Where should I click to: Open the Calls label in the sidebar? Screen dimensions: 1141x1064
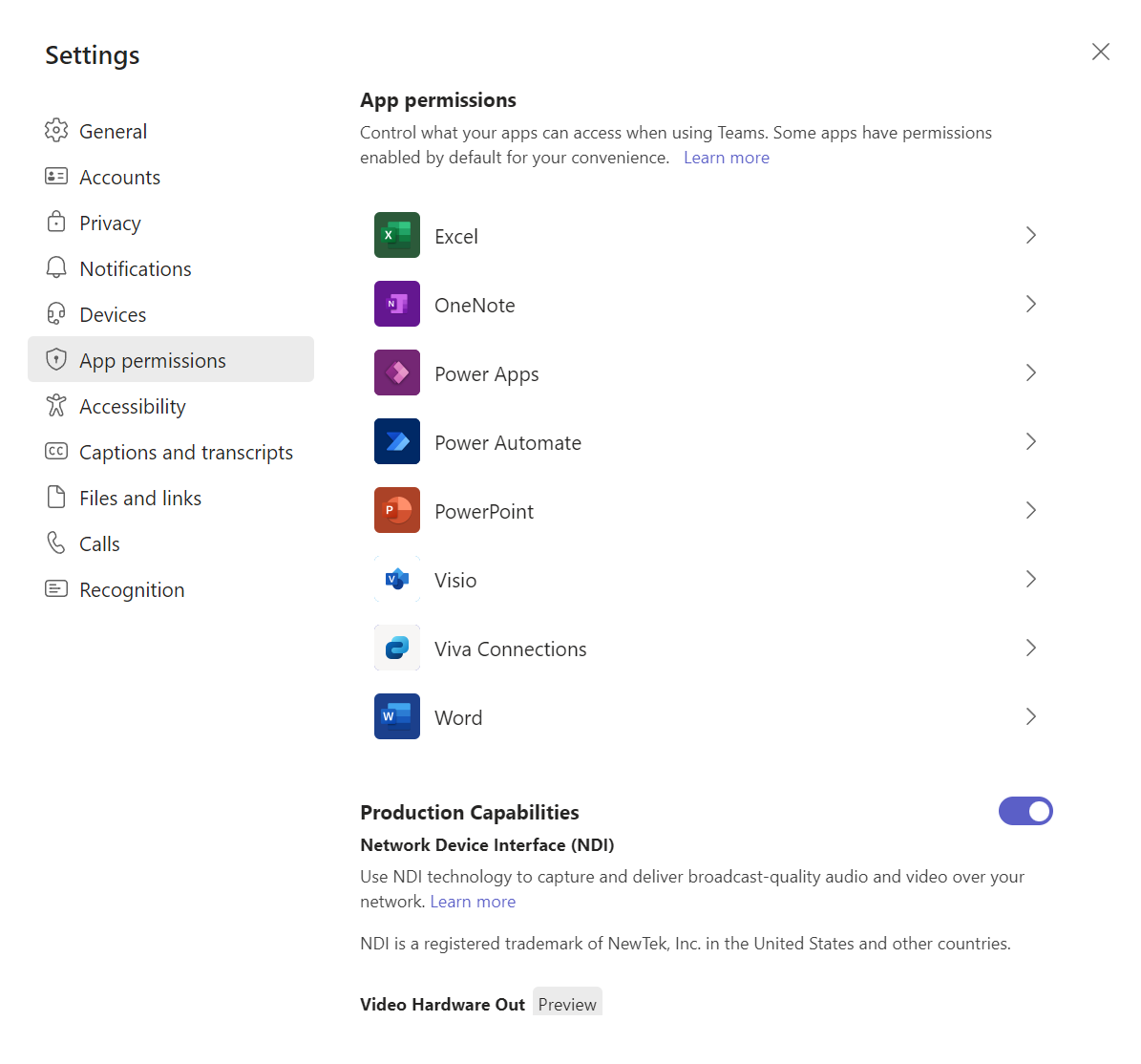click(x=99, y=543)
